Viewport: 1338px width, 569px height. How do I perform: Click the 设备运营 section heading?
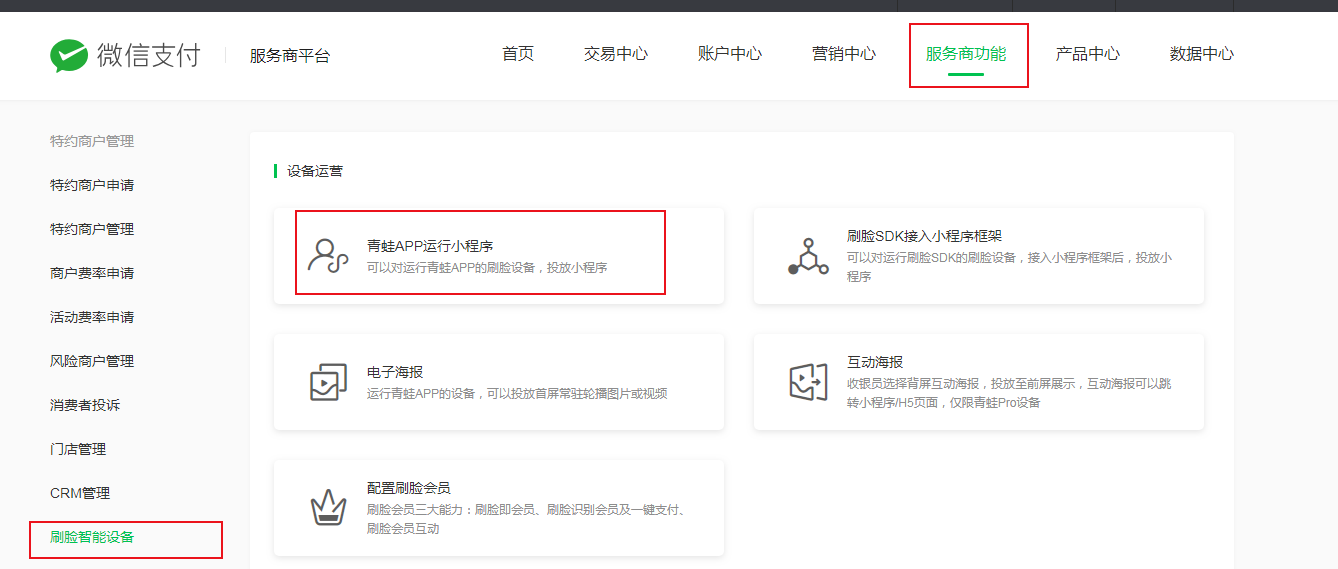tap(315, 171)
